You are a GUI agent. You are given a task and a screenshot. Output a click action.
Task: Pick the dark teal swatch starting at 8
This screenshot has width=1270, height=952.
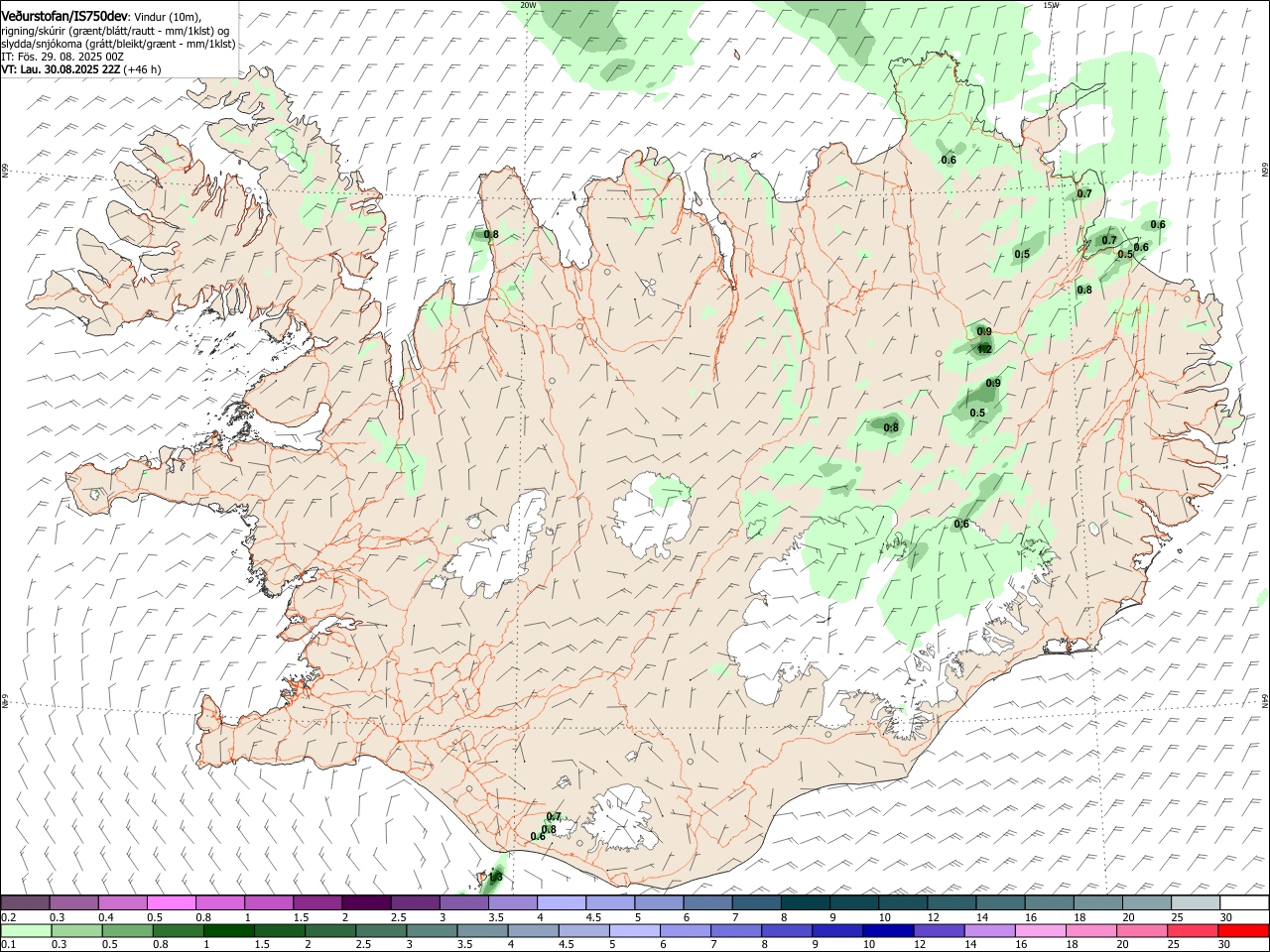pos(805,902)
